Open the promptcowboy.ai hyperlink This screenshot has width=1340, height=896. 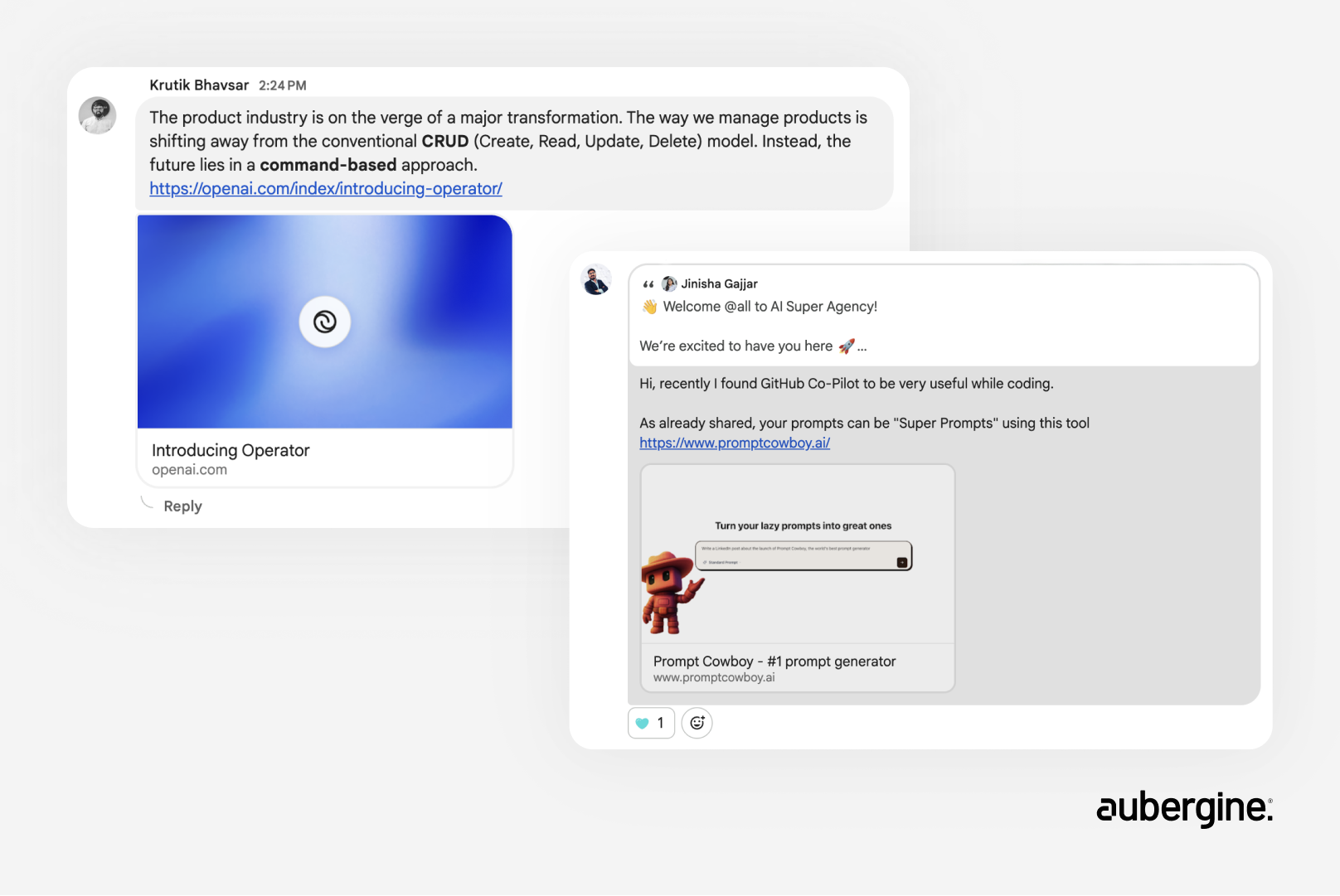pyautogui.click(x=735, y=443)
